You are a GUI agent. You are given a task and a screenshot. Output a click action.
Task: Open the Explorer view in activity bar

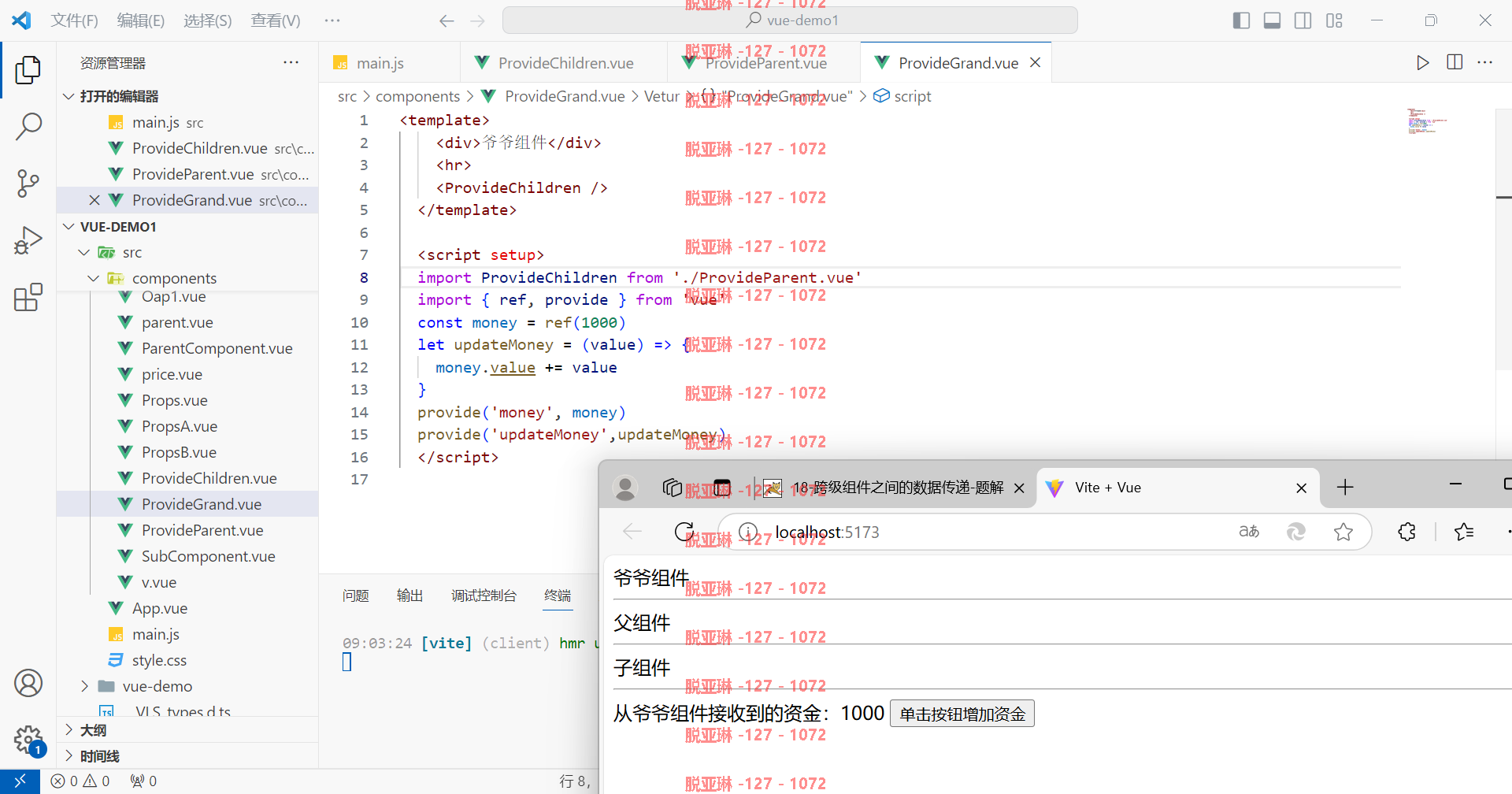point(28,69)
